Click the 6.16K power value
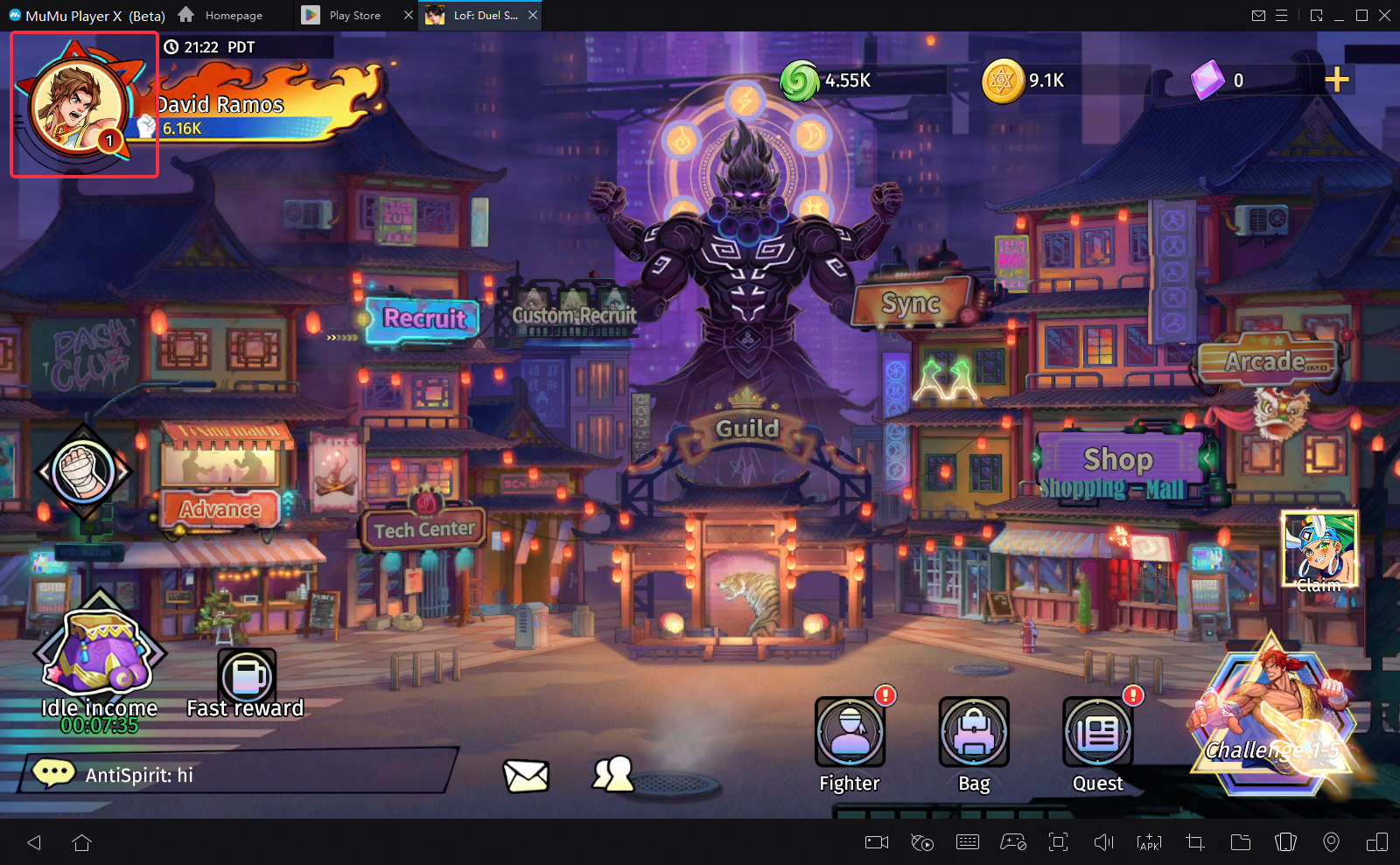This screenshot has width=1400, height=865. [182, 129]
